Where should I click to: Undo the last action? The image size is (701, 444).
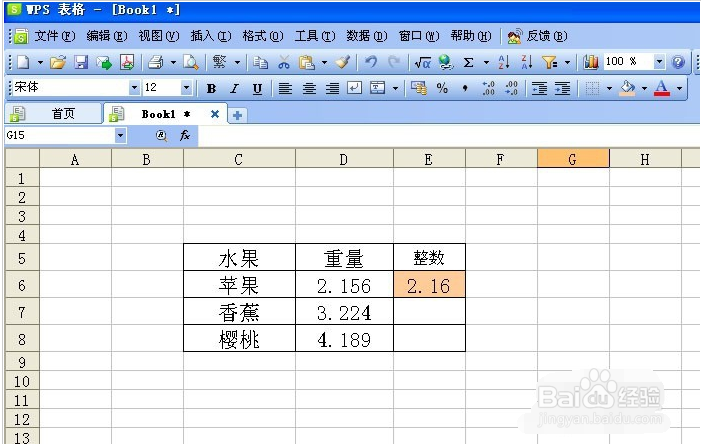[371, 62]
